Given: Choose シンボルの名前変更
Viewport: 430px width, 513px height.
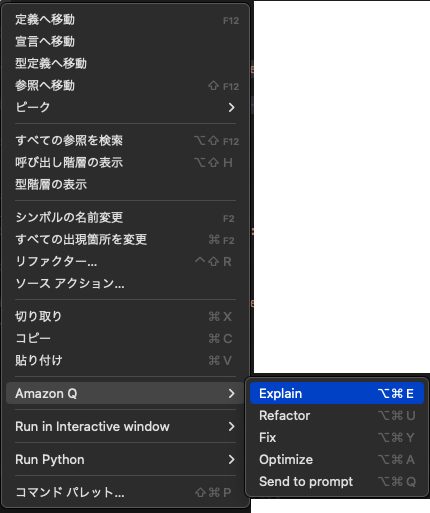Looking at the screenshot, I should [125, 218].
